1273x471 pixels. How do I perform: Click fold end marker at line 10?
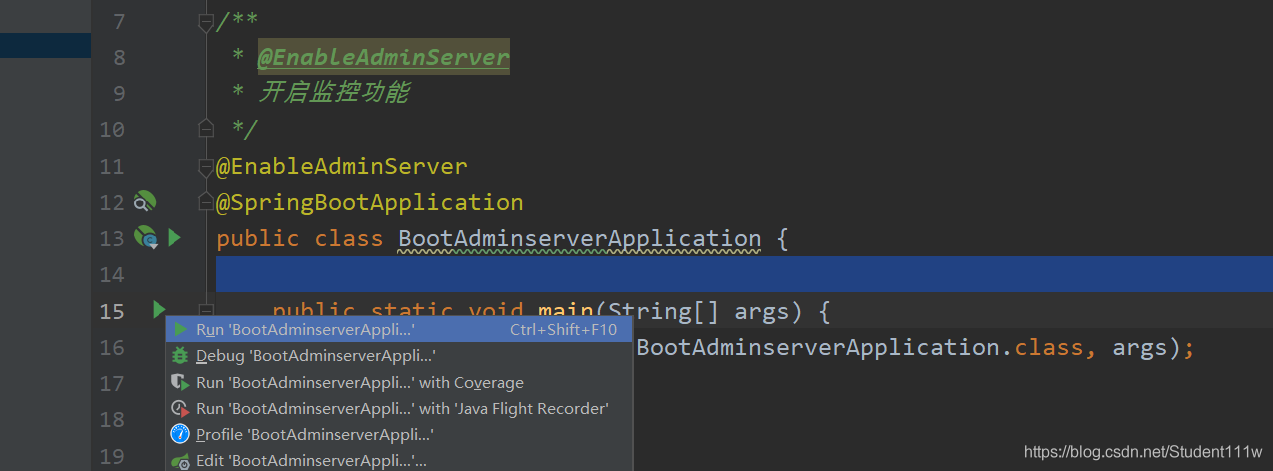tap(206, 129)
